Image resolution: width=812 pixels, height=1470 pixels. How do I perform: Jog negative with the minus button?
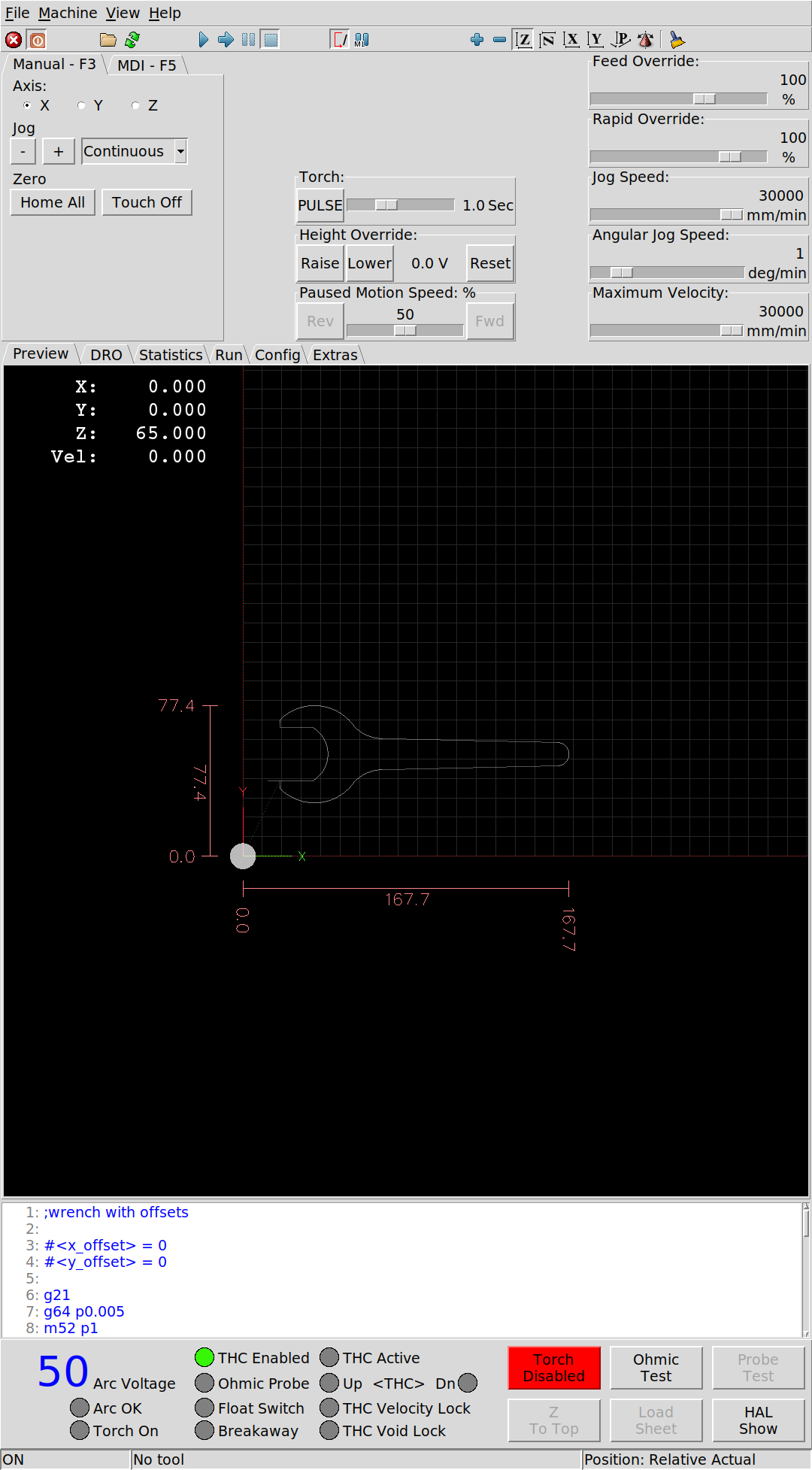[23, 151]
